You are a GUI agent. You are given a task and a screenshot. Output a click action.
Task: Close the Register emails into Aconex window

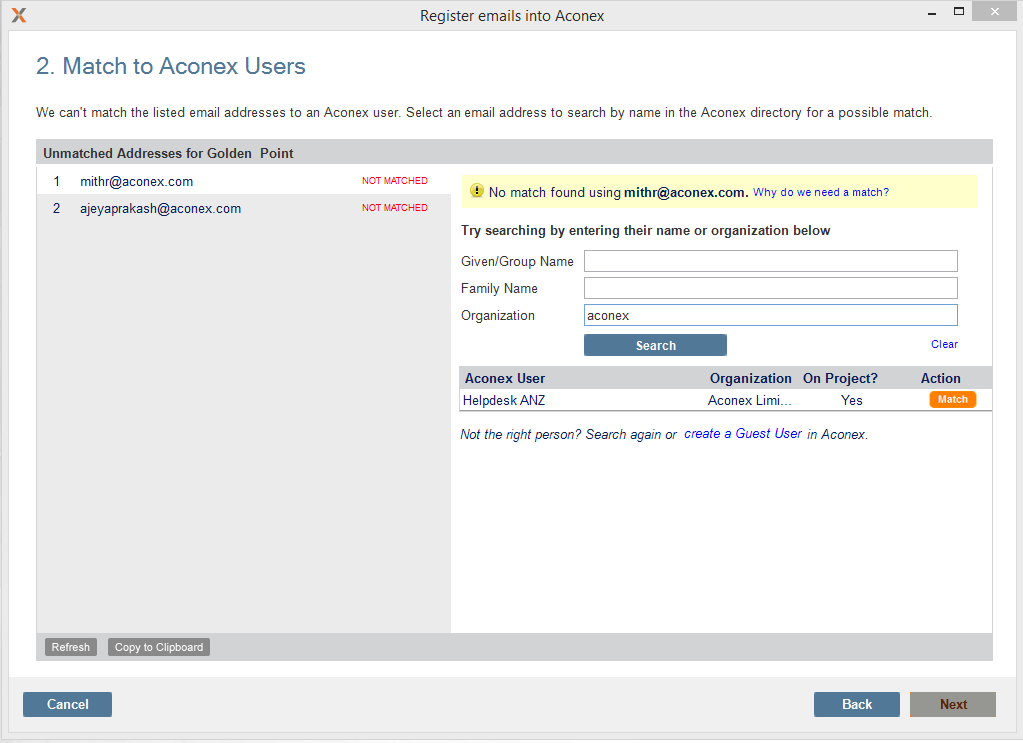tap(994, 11)
